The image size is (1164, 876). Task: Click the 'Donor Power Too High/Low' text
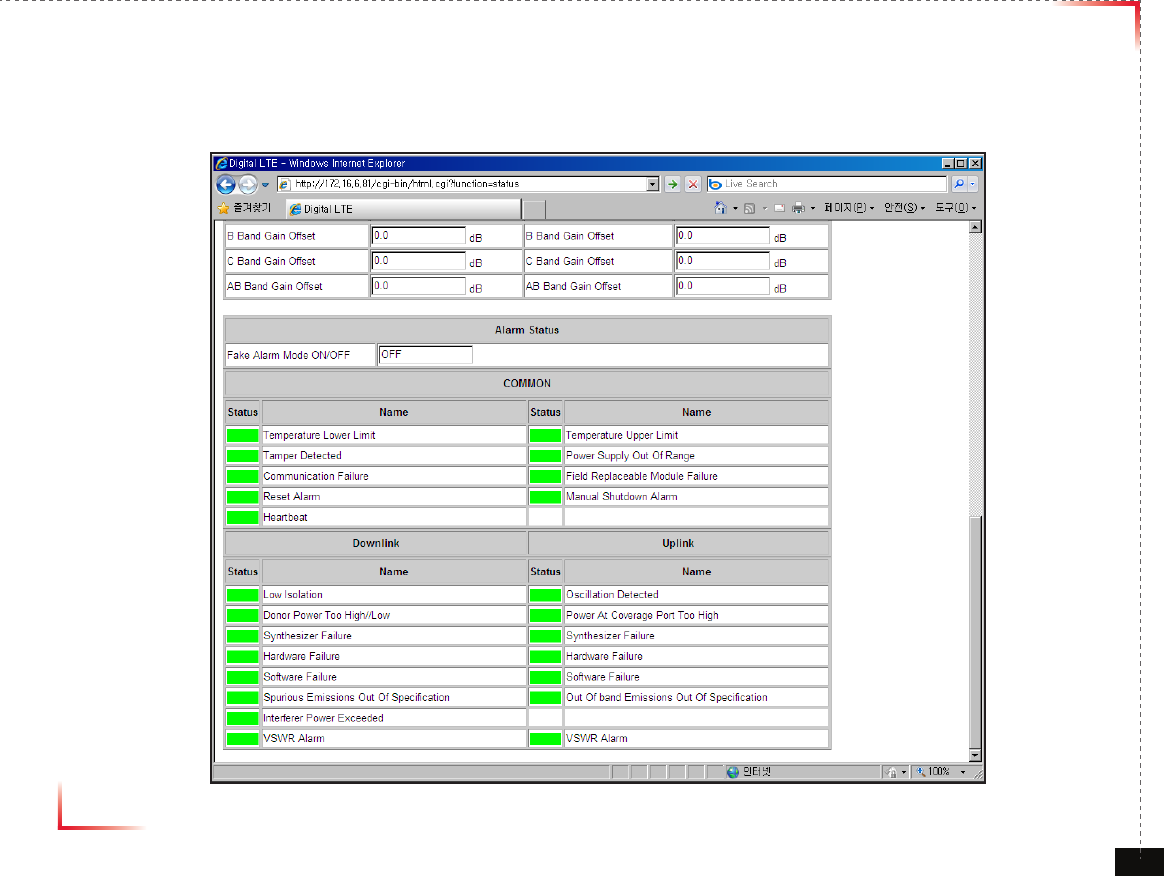click(x=326, y=615)
